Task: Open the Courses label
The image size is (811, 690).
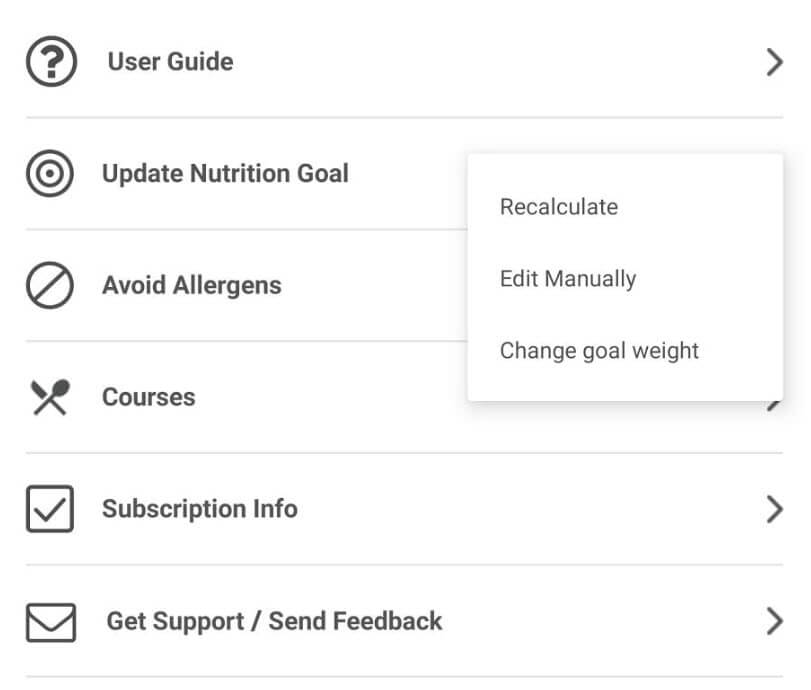Action: pos(148,398)
